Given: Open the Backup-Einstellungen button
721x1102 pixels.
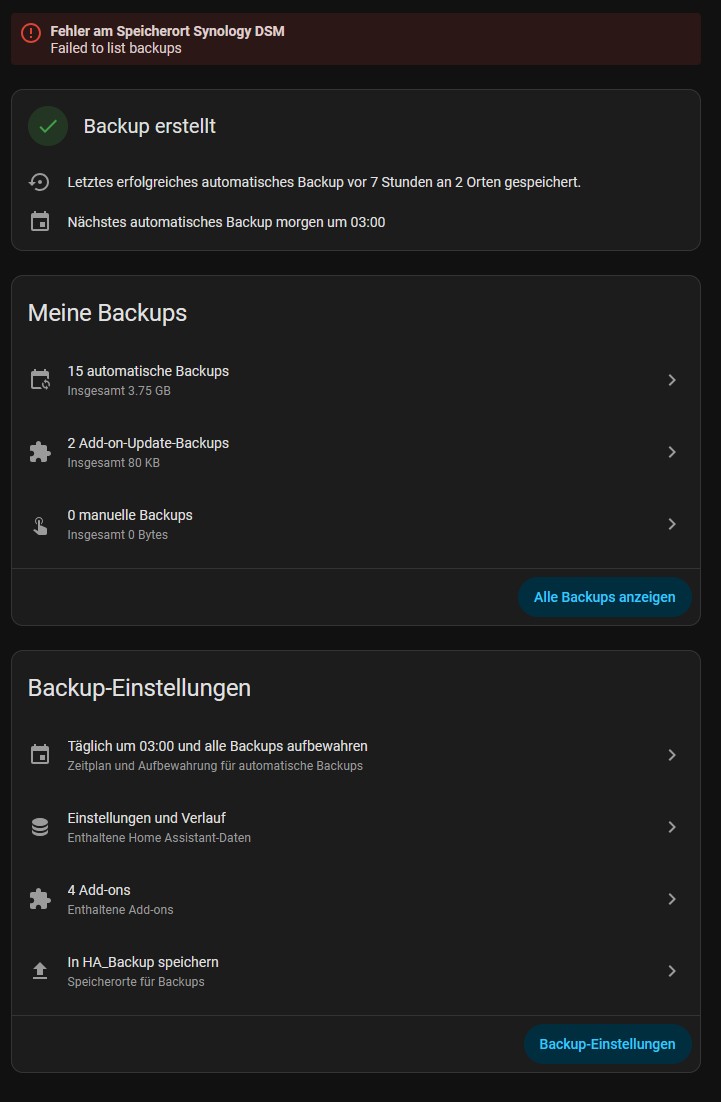Looking at the screenshot, I should (607, 1044).
